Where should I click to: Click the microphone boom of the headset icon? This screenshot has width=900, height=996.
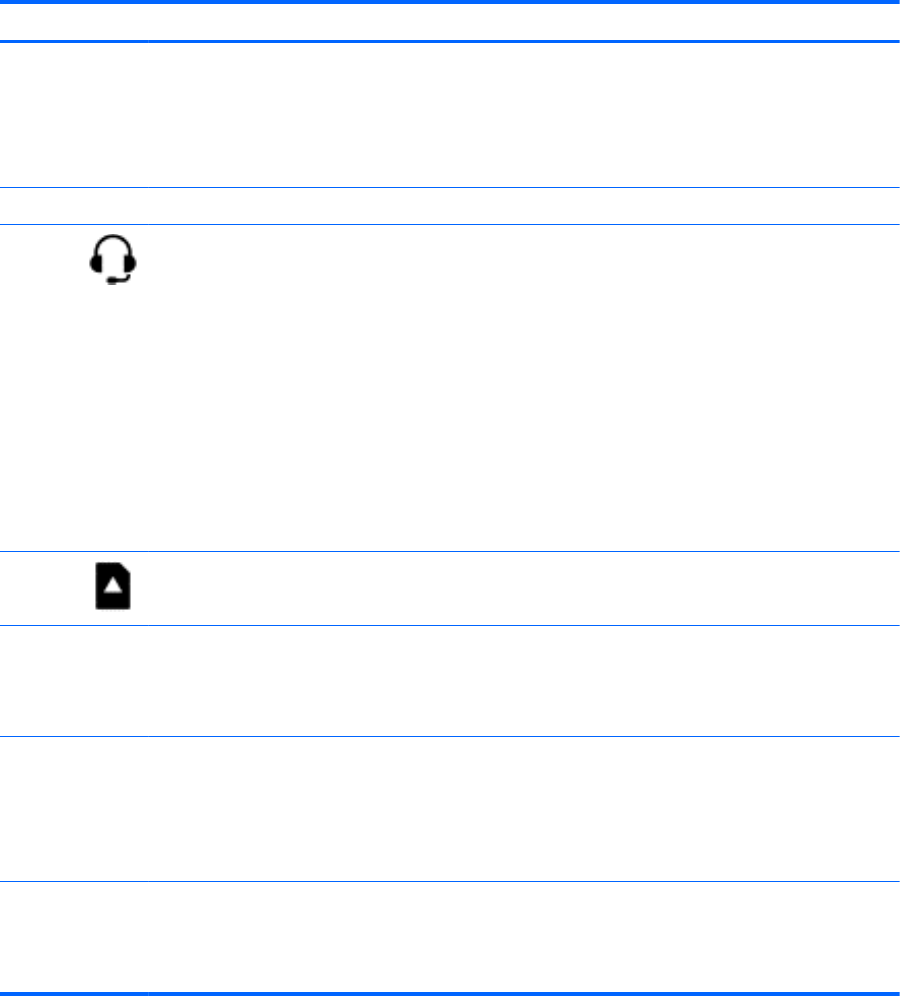119,281
